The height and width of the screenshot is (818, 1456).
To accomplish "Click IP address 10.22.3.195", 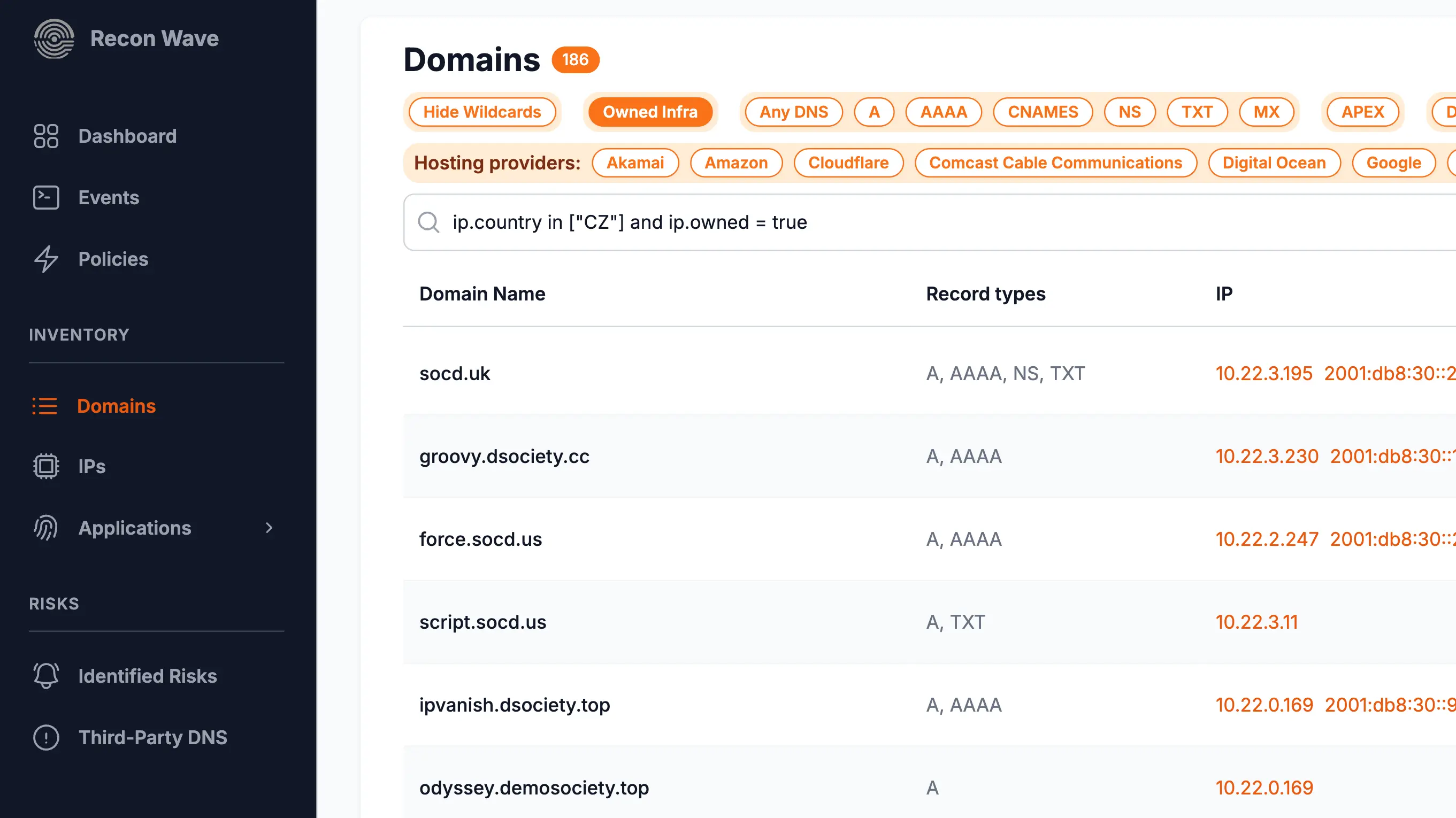I will 1264,373.
